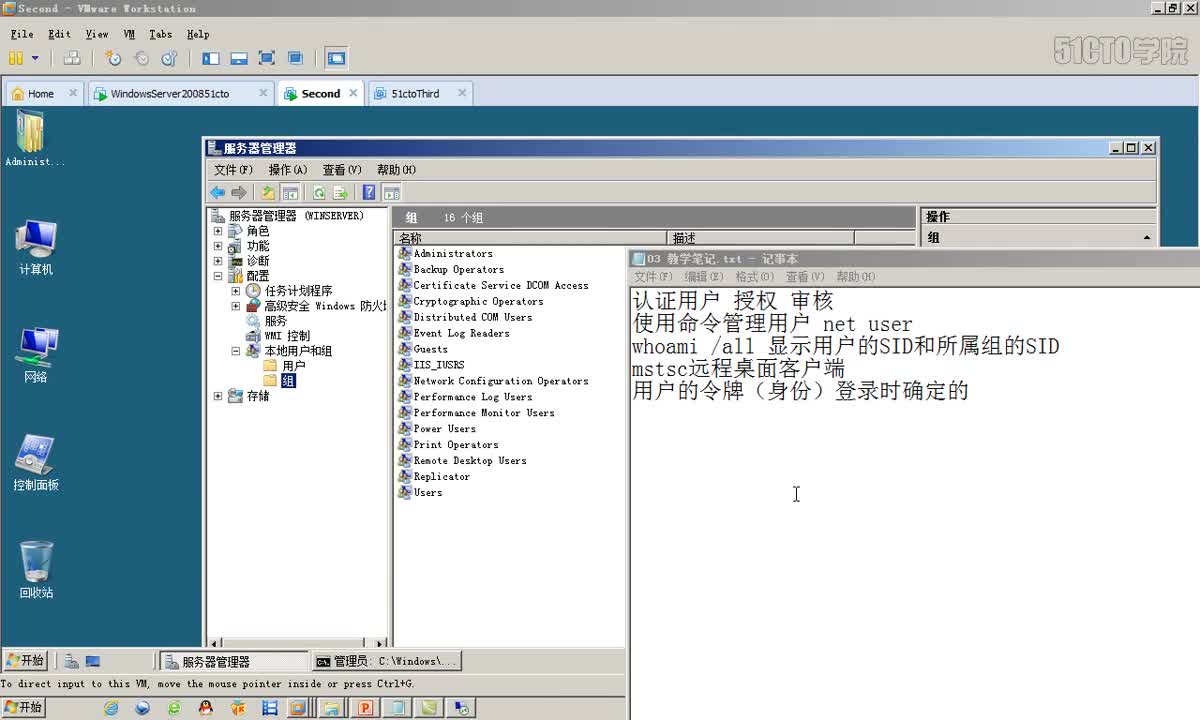Switch to Unity mode toolbar icon
1200x720 pixels.
[295, 59]
